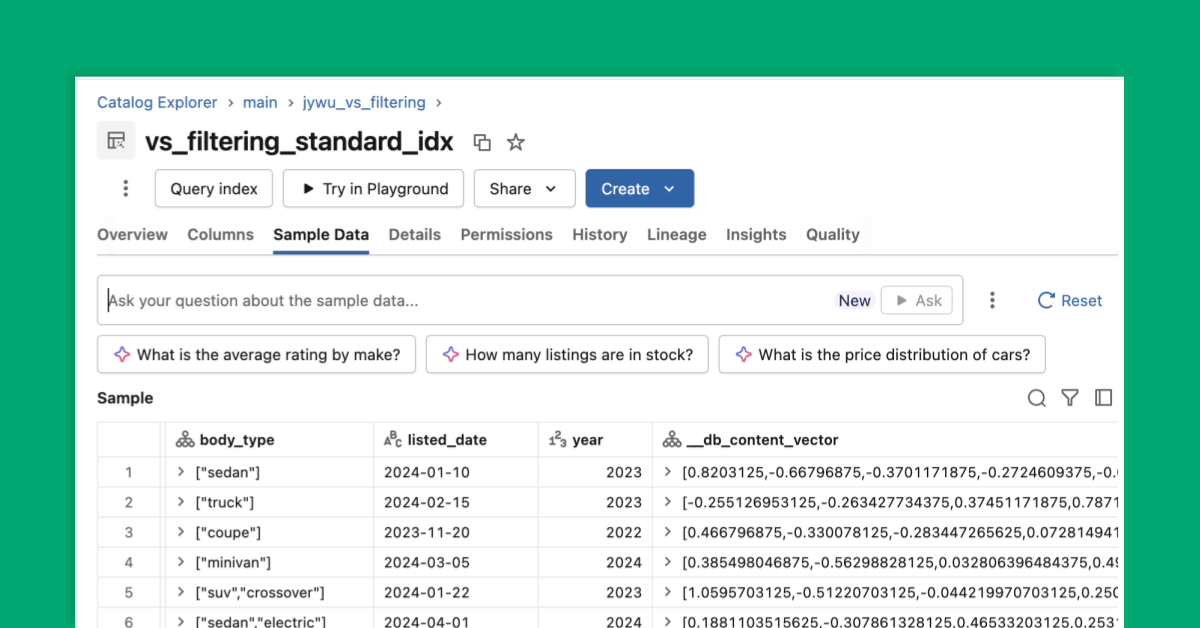
Task: Open the filter icon above the sample table
Action: pos(1069,397)
